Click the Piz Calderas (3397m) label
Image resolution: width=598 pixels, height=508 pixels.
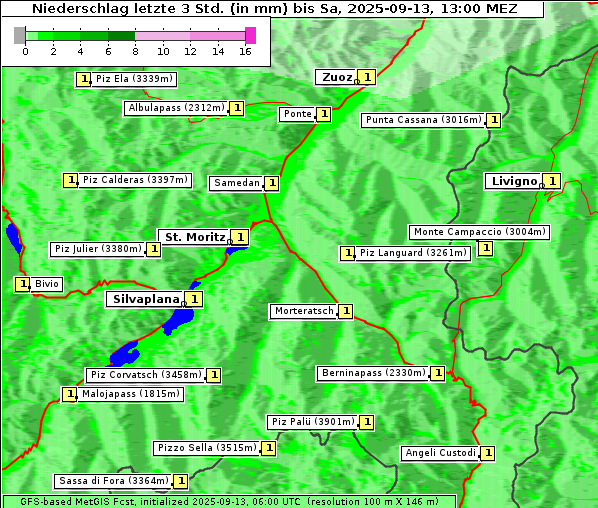point(135,180)
